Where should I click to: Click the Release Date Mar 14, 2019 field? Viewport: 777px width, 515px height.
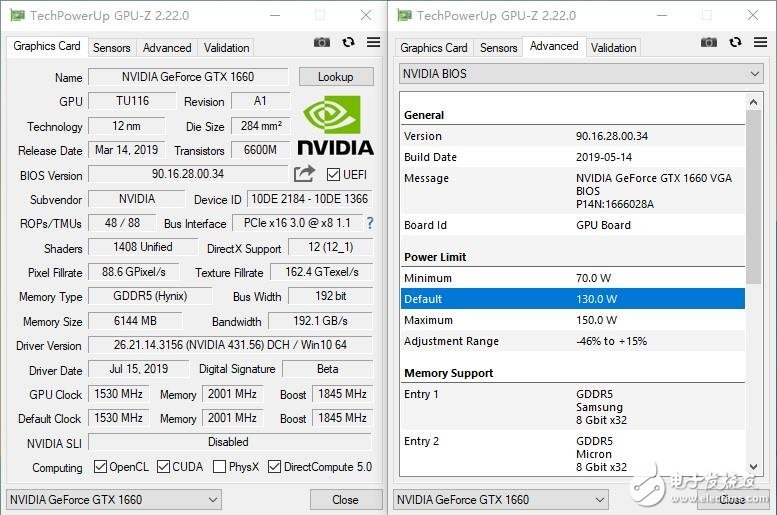[x=127, y=150]
